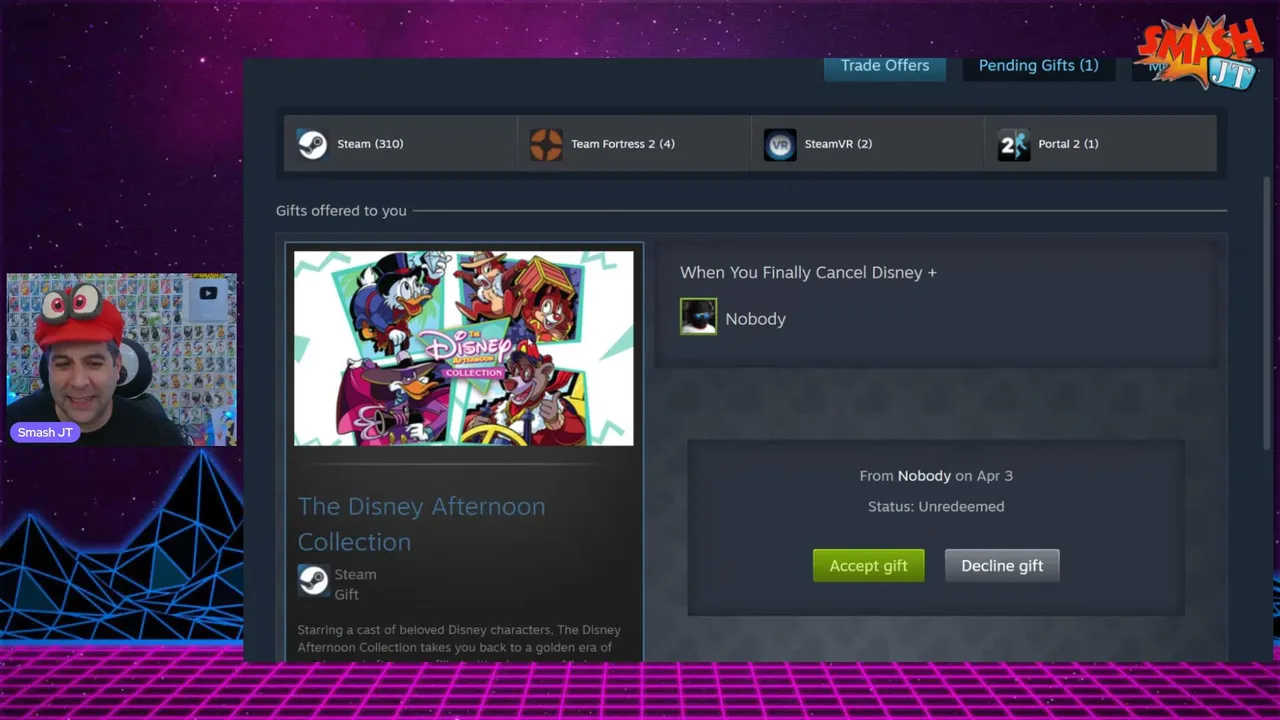Click the 'Steam Gift' item type label

tap(355, 584)
